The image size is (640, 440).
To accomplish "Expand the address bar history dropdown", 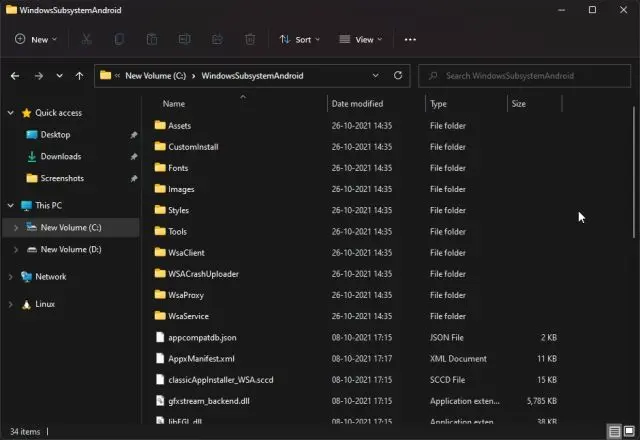I will tap(375, 75).
